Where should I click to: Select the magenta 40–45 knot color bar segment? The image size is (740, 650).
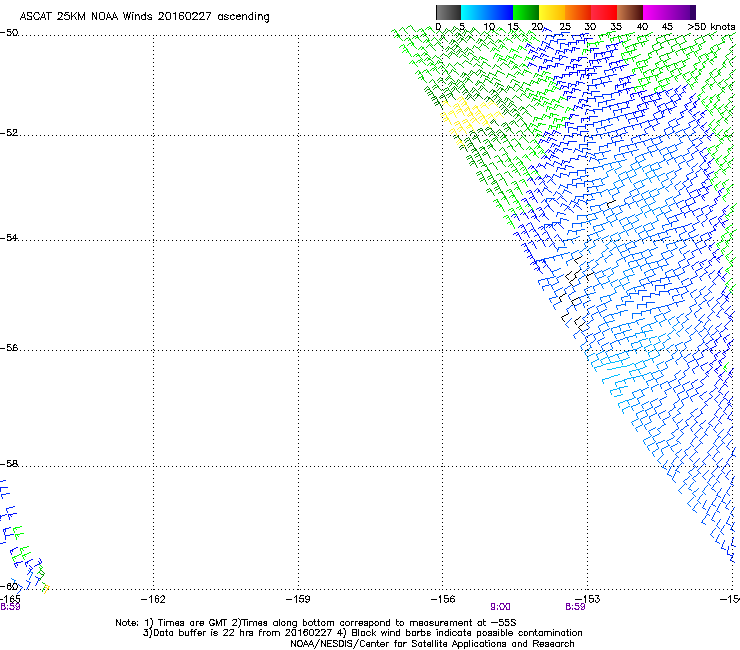coord(656,12)
